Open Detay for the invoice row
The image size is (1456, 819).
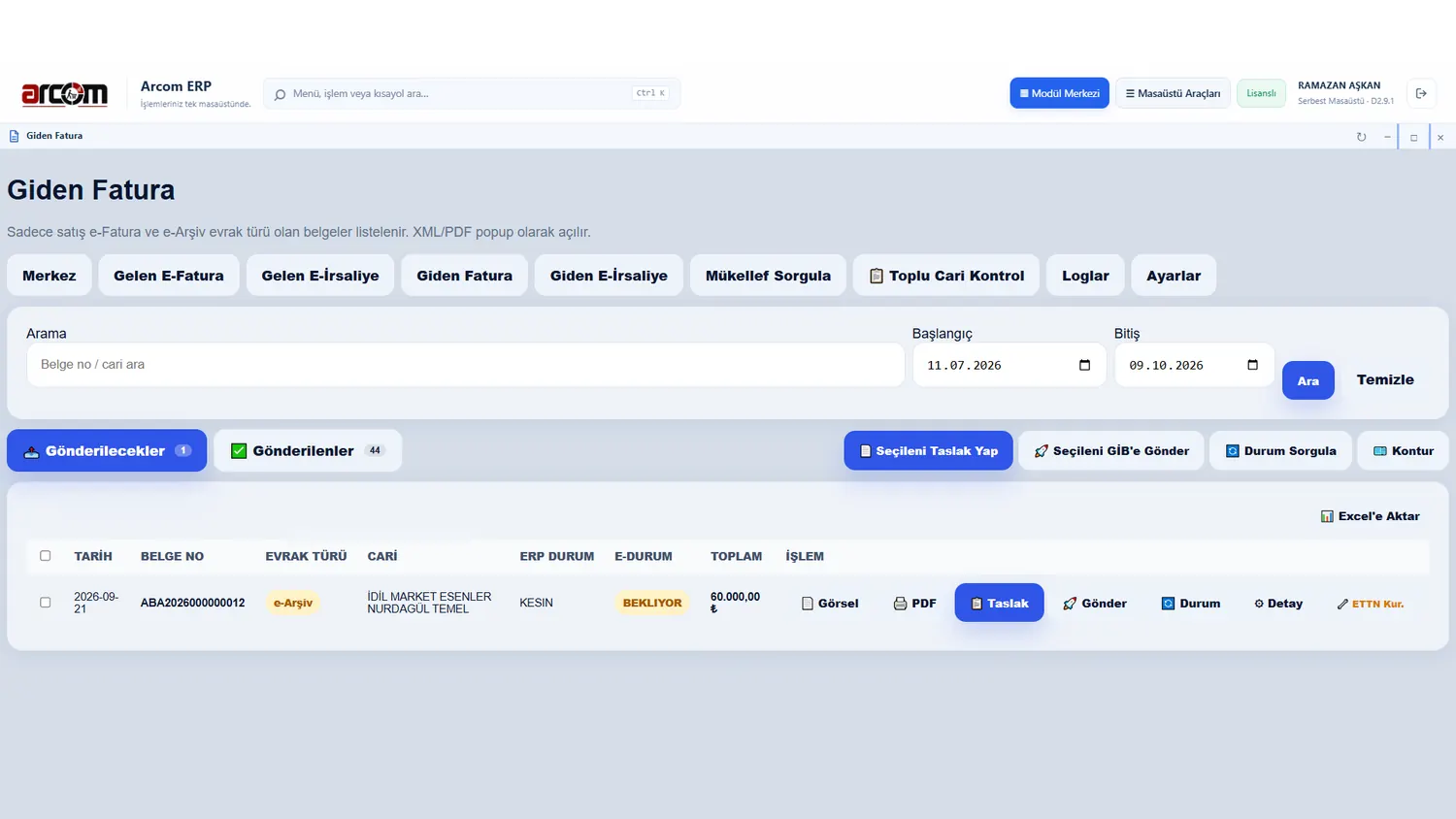click(x=1278, y=603)
